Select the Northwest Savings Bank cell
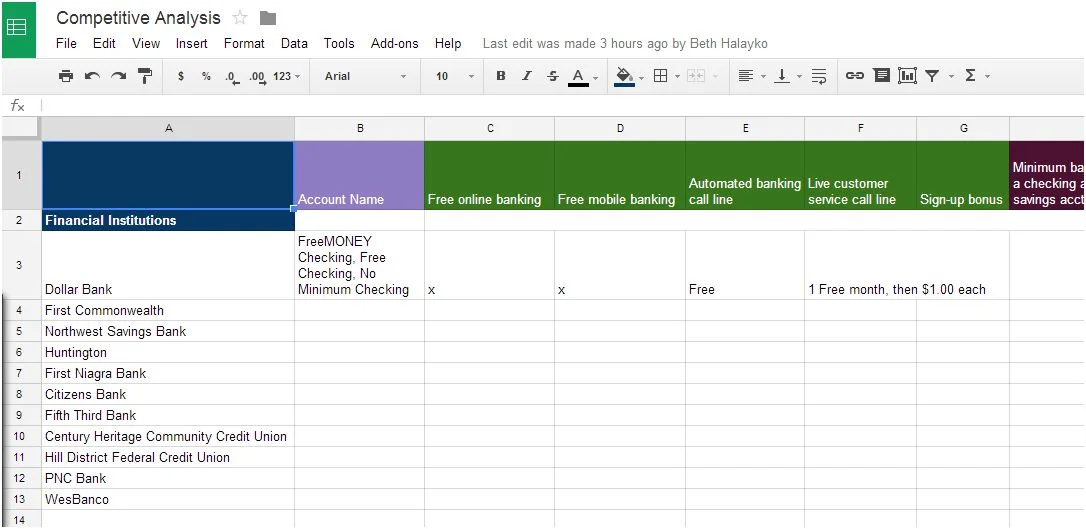This screenshot has width=1086, height=529. [x=168, y=331]
